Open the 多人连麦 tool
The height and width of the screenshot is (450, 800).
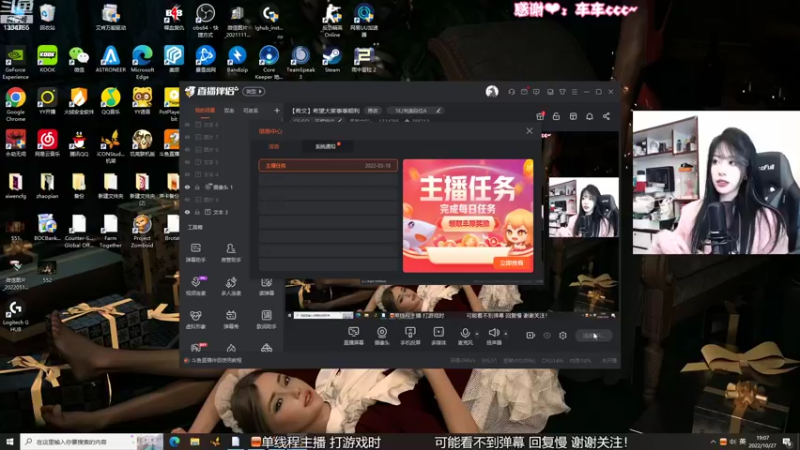231,286
